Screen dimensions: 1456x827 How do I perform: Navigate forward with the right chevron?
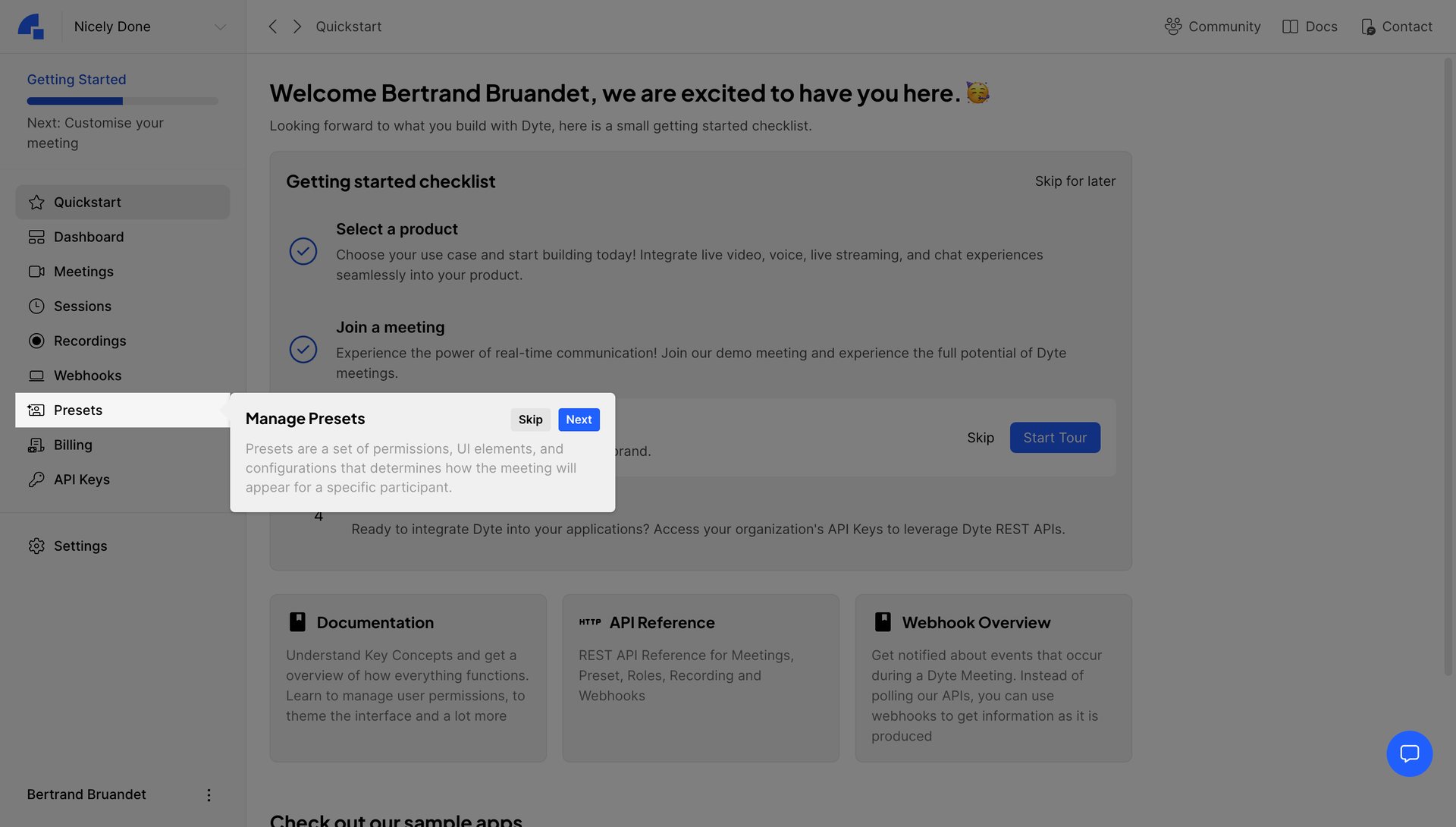coord(297,26)
